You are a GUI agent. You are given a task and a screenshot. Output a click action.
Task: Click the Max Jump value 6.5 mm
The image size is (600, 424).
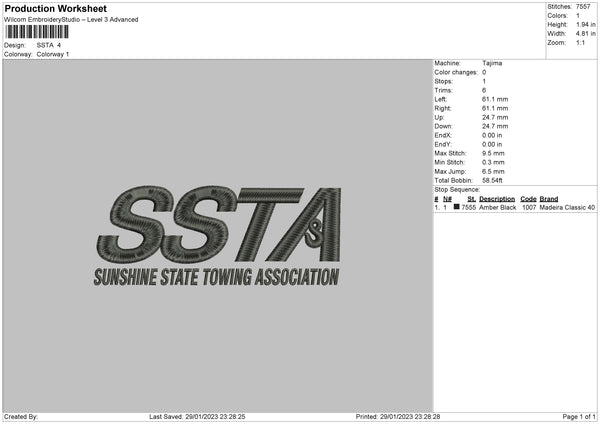pos(493,171)
